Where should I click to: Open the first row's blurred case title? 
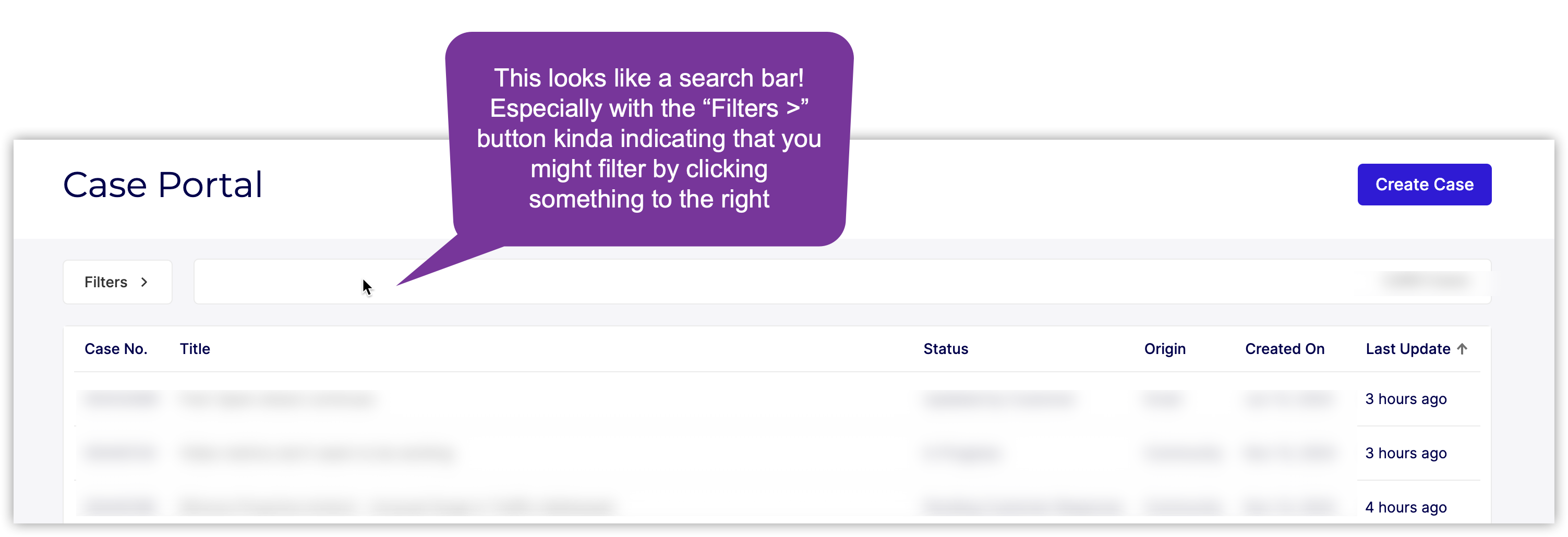point(278,399)
